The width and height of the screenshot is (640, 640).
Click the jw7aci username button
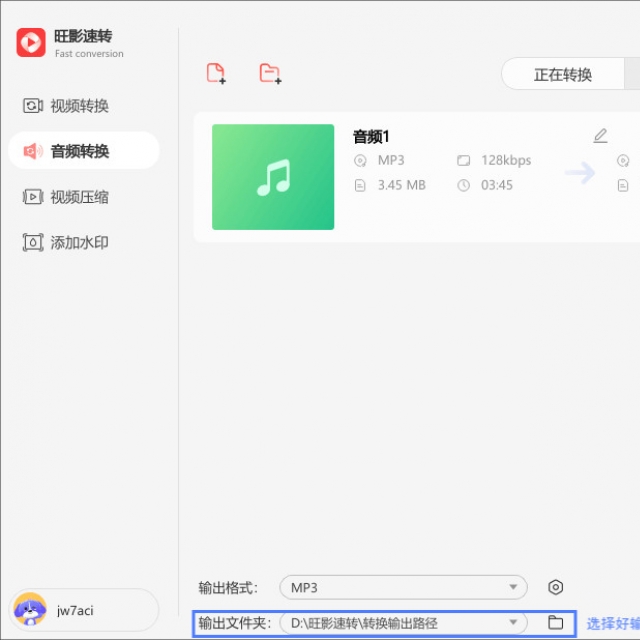(x=75, y=610)
